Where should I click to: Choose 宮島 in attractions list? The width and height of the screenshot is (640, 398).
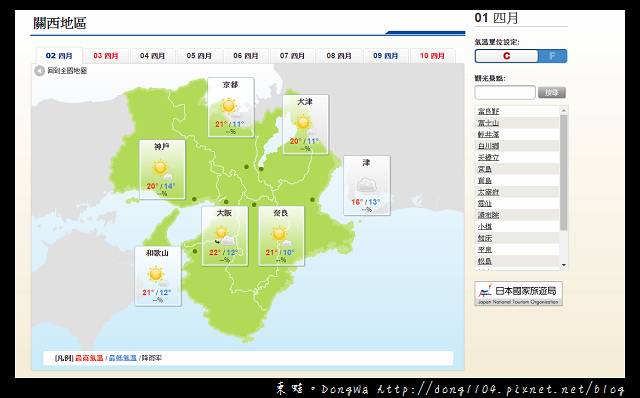[484, 169]
